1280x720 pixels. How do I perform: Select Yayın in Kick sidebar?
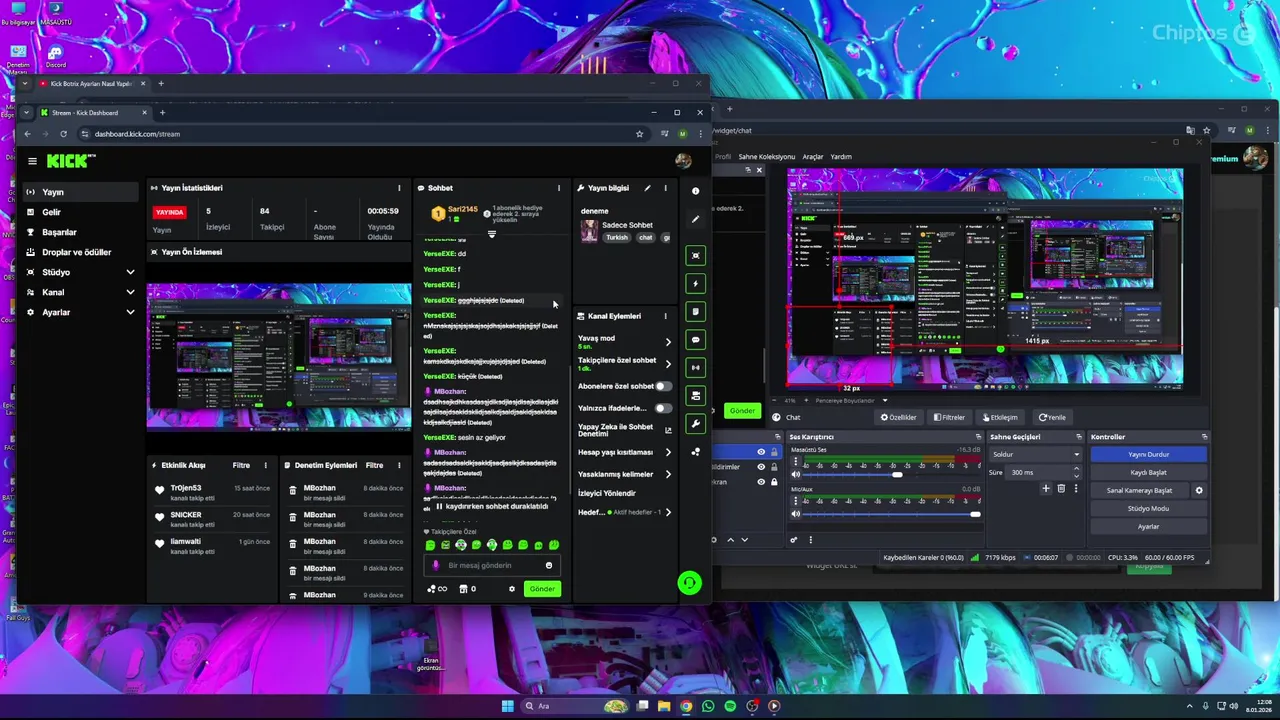tap(82, 192)
